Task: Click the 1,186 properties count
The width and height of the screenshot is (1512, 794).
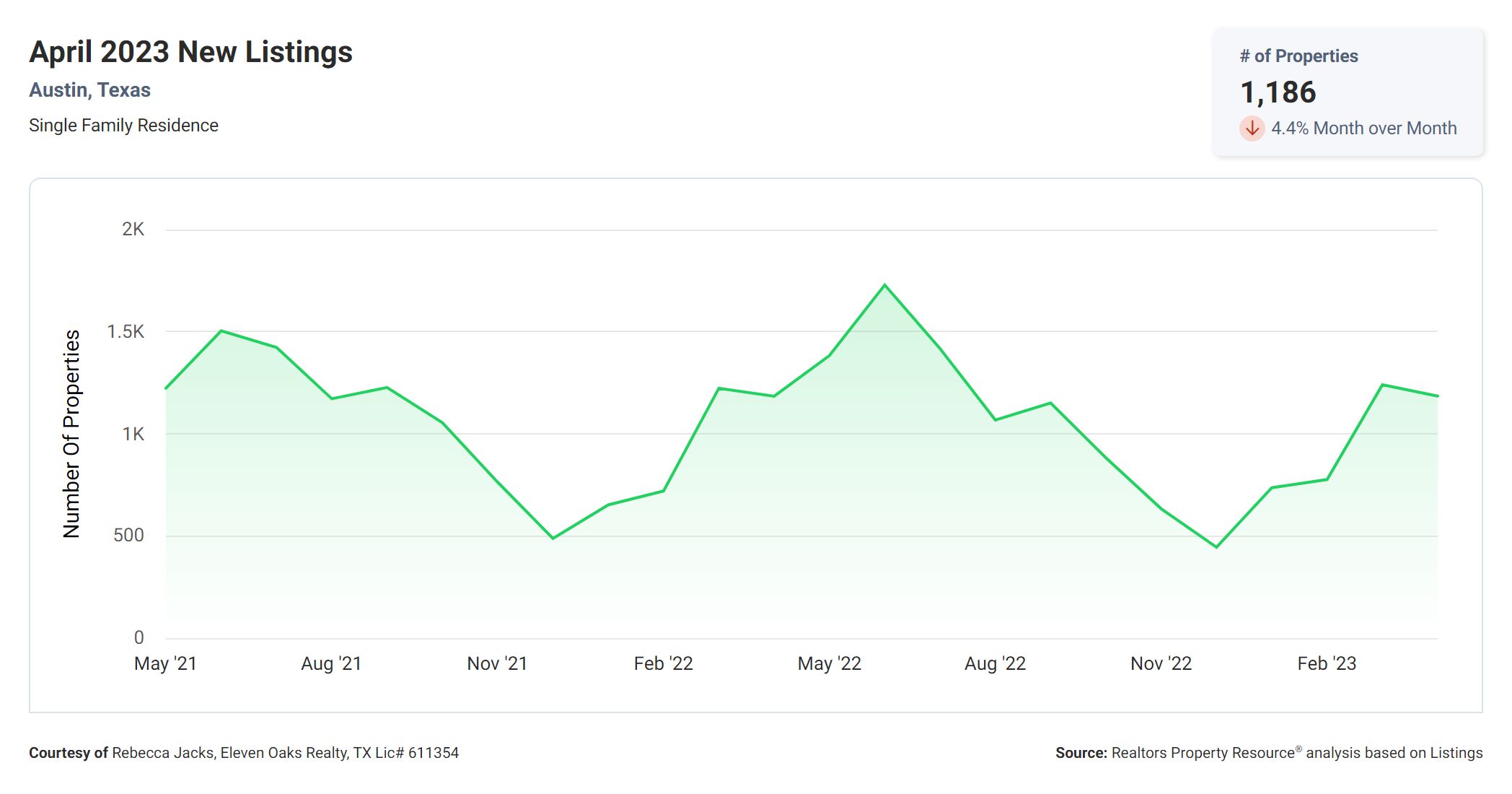Action: point(1278,92)
